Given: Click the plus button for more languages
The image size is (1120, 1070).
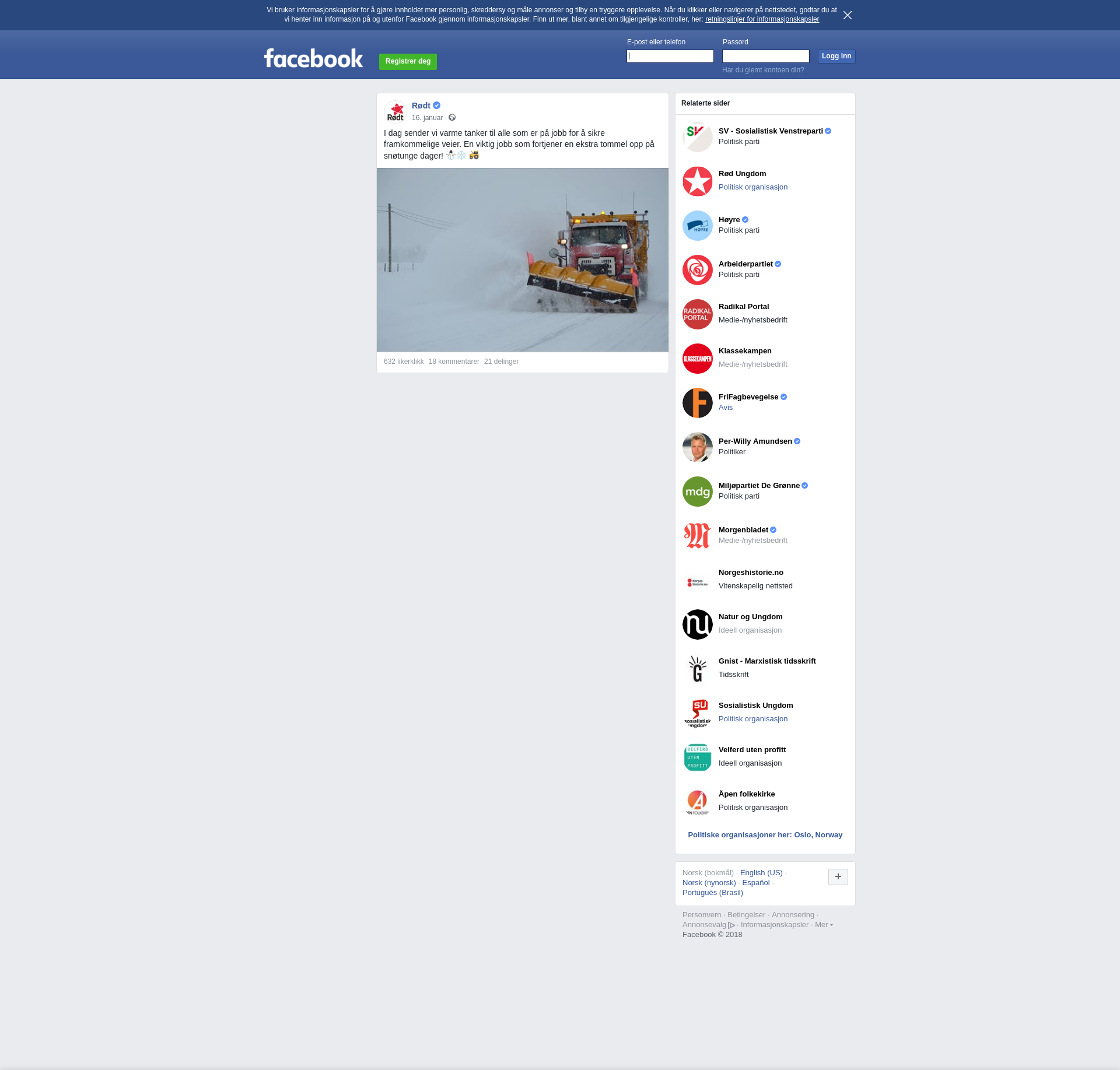Looking at the screenshot, I should pyautogui.click(x=838, y=876).
